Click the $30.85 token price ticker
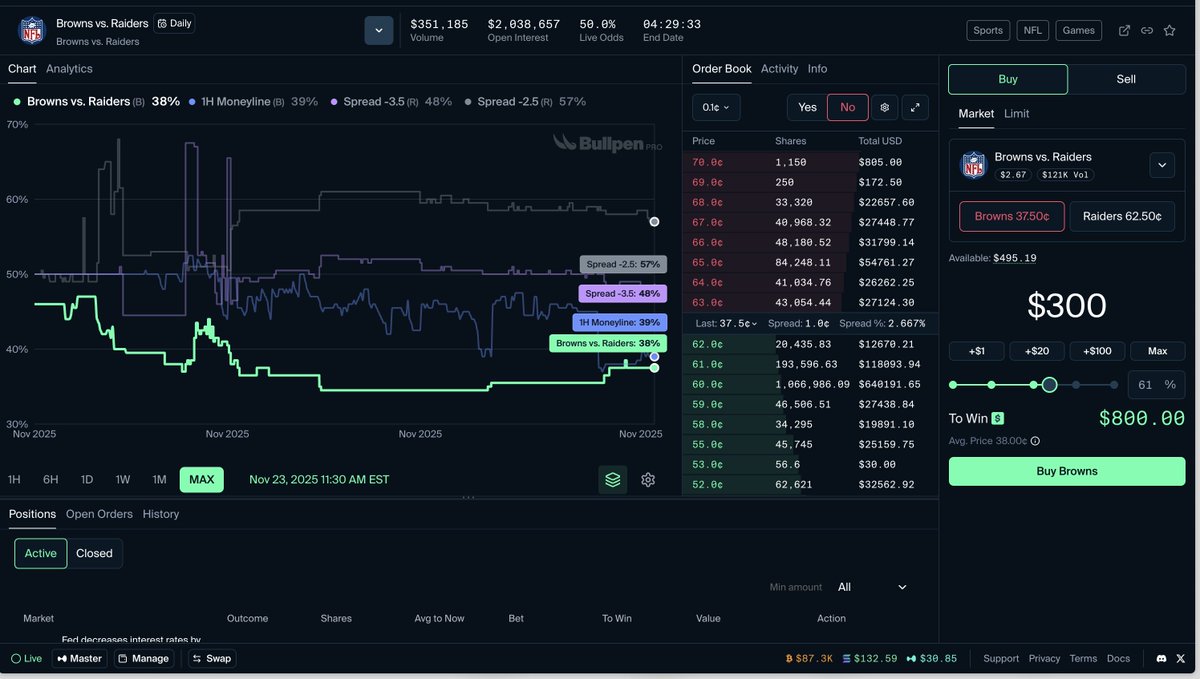1200x679 pixels. [x=931, y=658]
